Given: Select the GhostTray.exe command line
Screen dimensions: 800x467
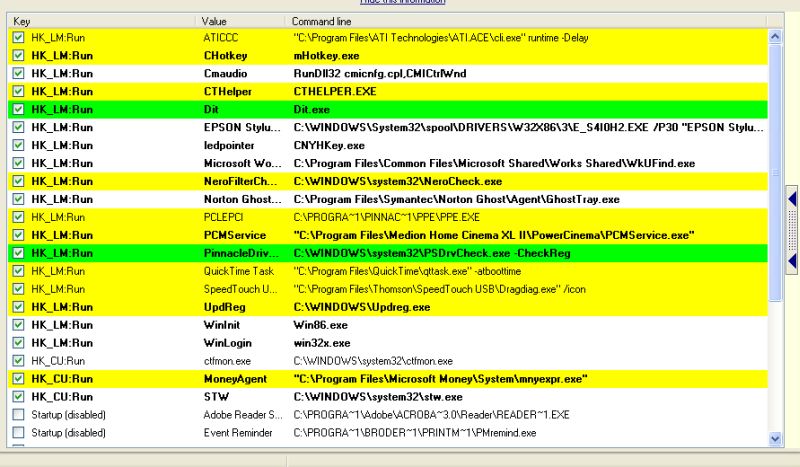Looking at the screenshot, I should 457,199.
